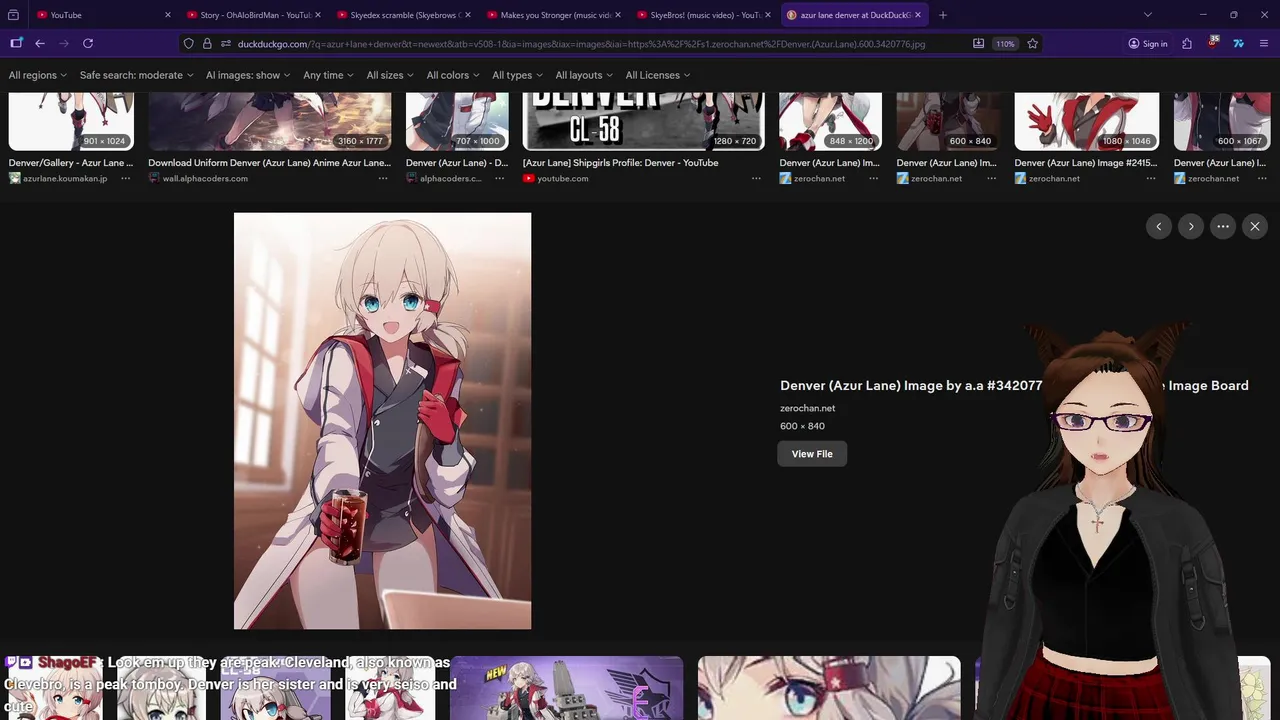Click Sign in to browser account
Viewport: 1280px width, 720px height.
pos(1148,44)
